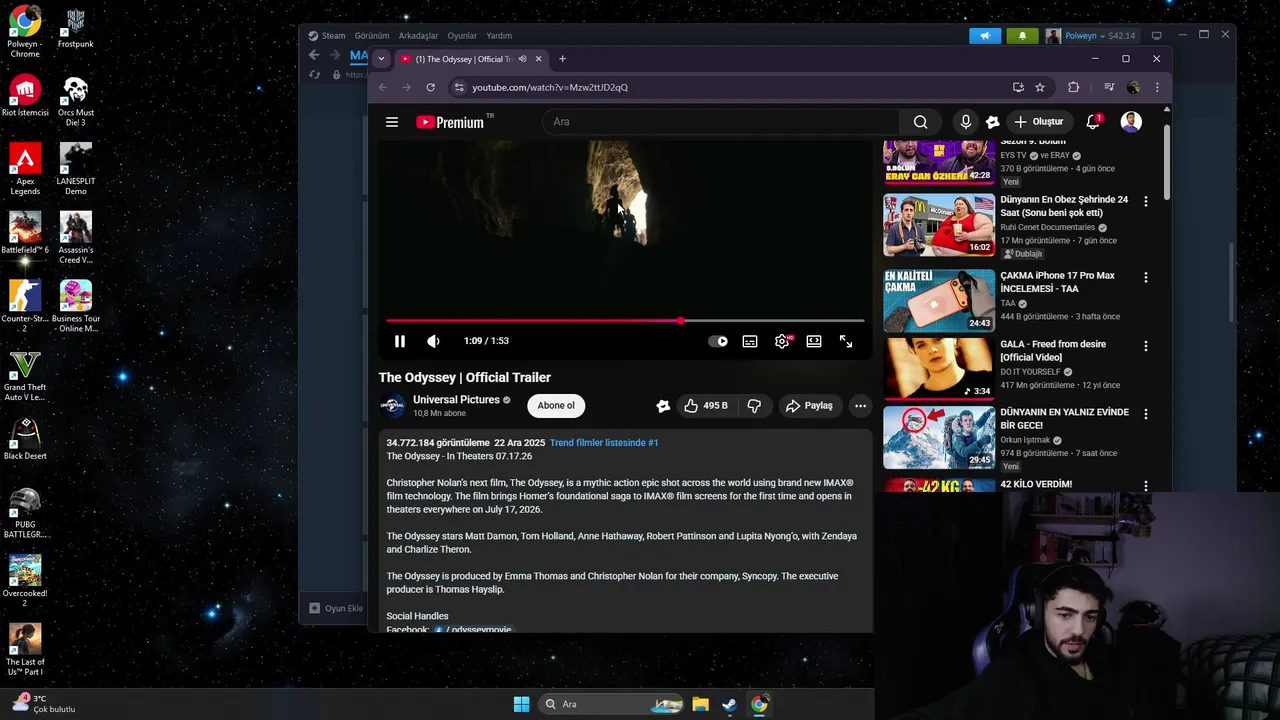Screen dimensions: 1280x720
Task: Open more actions menu under the video
Action: [860, 405]
